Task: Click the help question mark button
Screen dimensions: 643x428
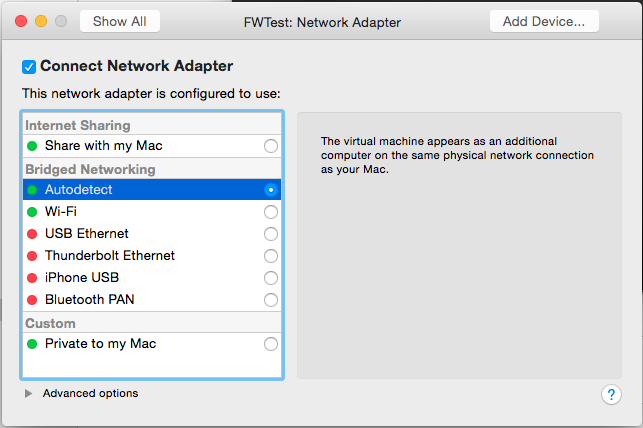Action: pyautogui.click(x=612, y=394)
